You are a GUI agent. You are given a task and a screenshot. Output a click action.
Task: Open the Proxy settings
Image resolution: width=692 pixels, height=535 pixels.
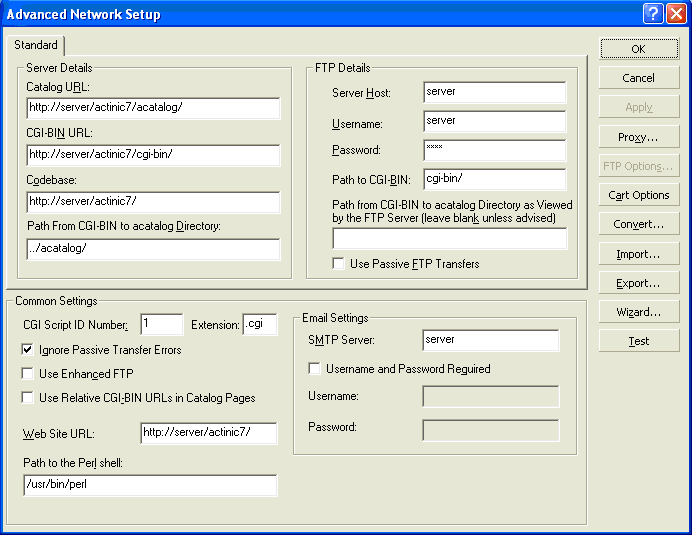tap(639, 137)
